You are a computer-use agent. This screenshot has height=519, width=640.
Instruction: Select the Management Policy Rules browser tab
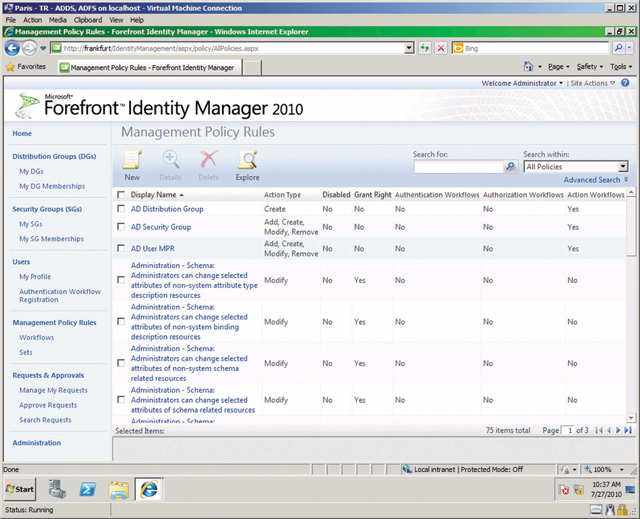click(150, 68)
